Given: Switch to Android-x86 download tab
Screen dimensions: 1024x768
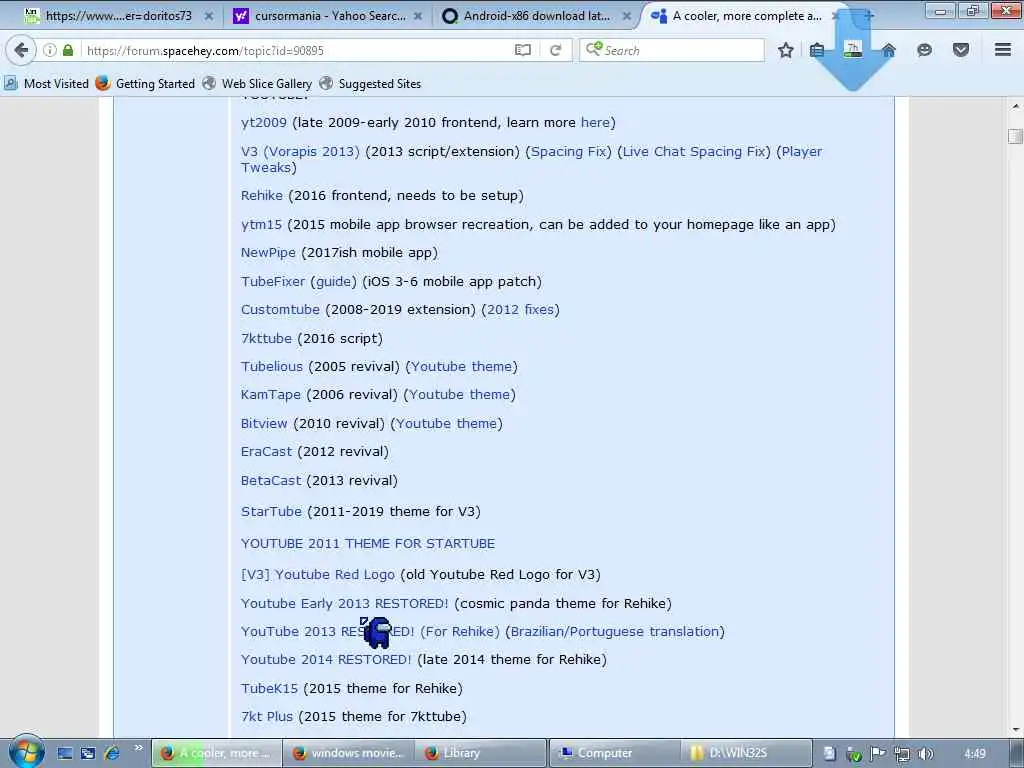Looking at the screenshot, I should tap(536, 16).
